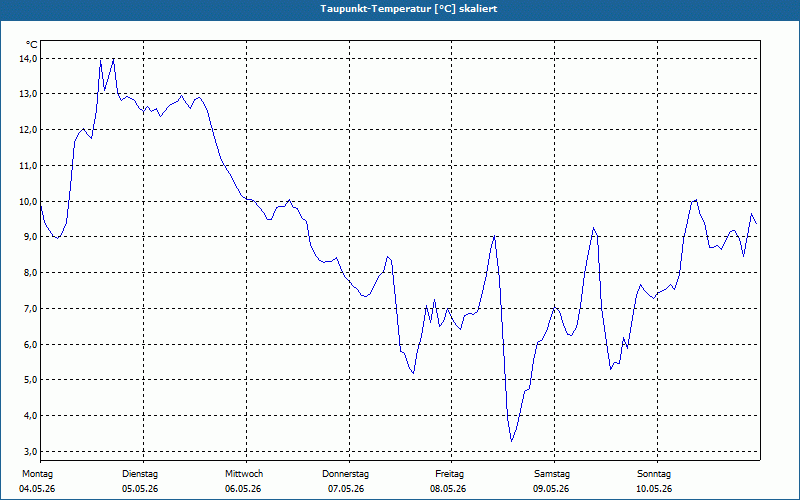Click the date 05.05.26
The image size is (800, 500).
(140, 489)
